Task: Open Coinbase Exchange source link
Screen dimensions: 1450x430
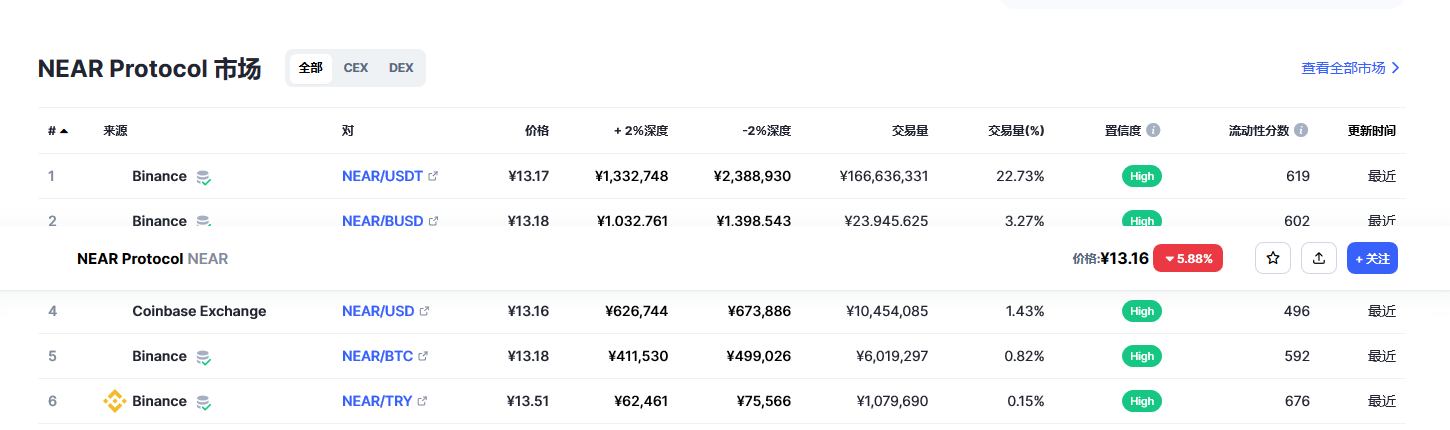Action: click(x=199, y=311)
